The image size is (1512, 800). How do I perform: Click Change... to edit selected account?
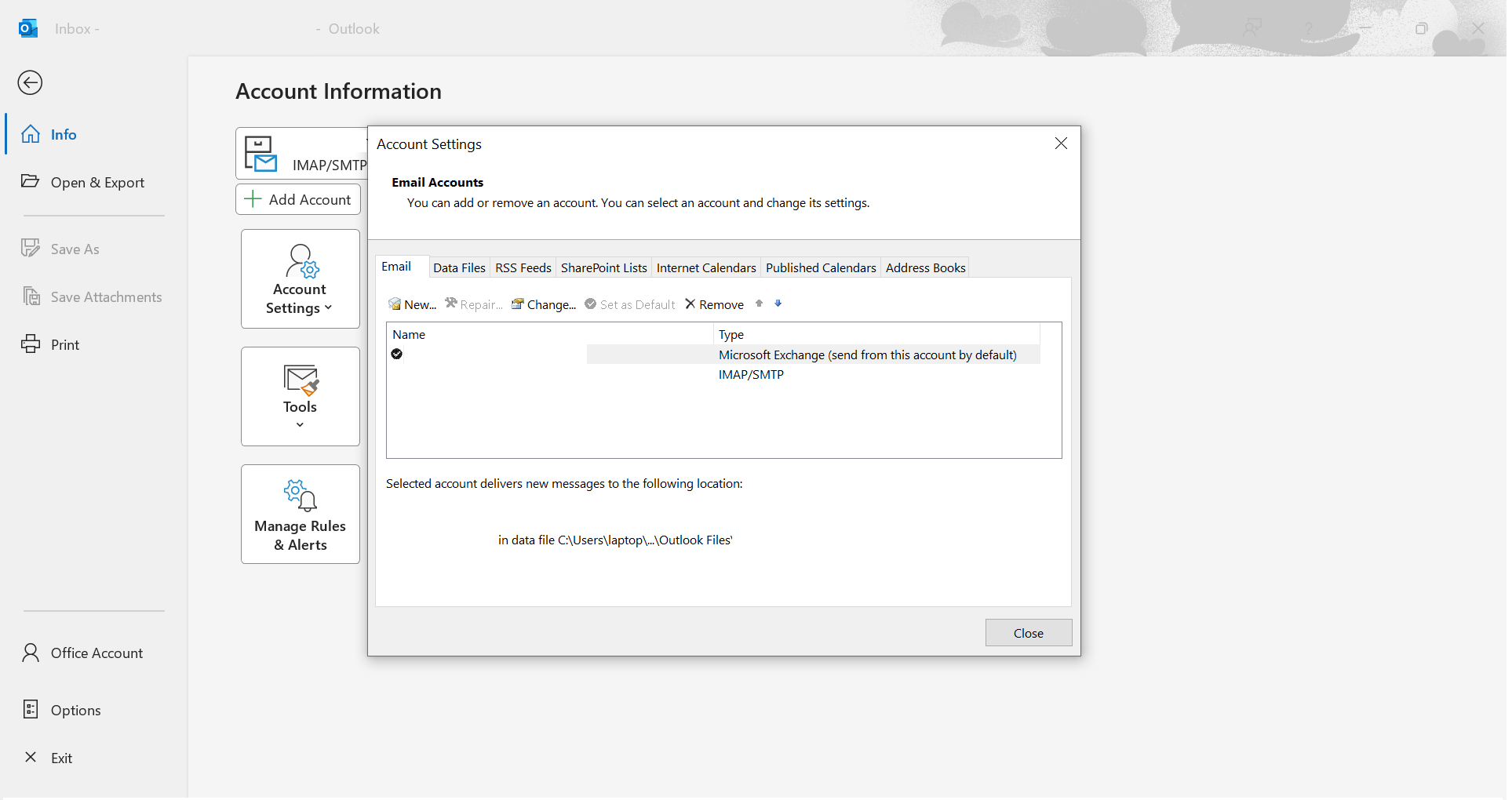click(544, 305)
